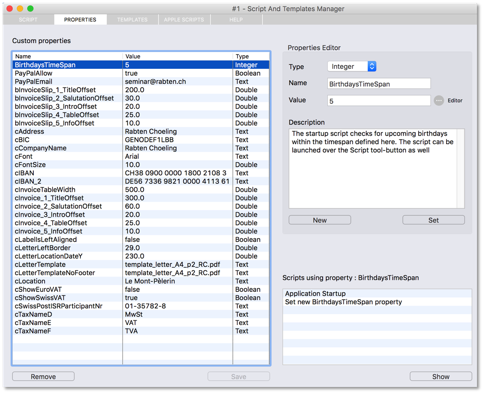The image size is (484, 394).
Task: Click the Arial value cell
Action: (x=178, y=156)
